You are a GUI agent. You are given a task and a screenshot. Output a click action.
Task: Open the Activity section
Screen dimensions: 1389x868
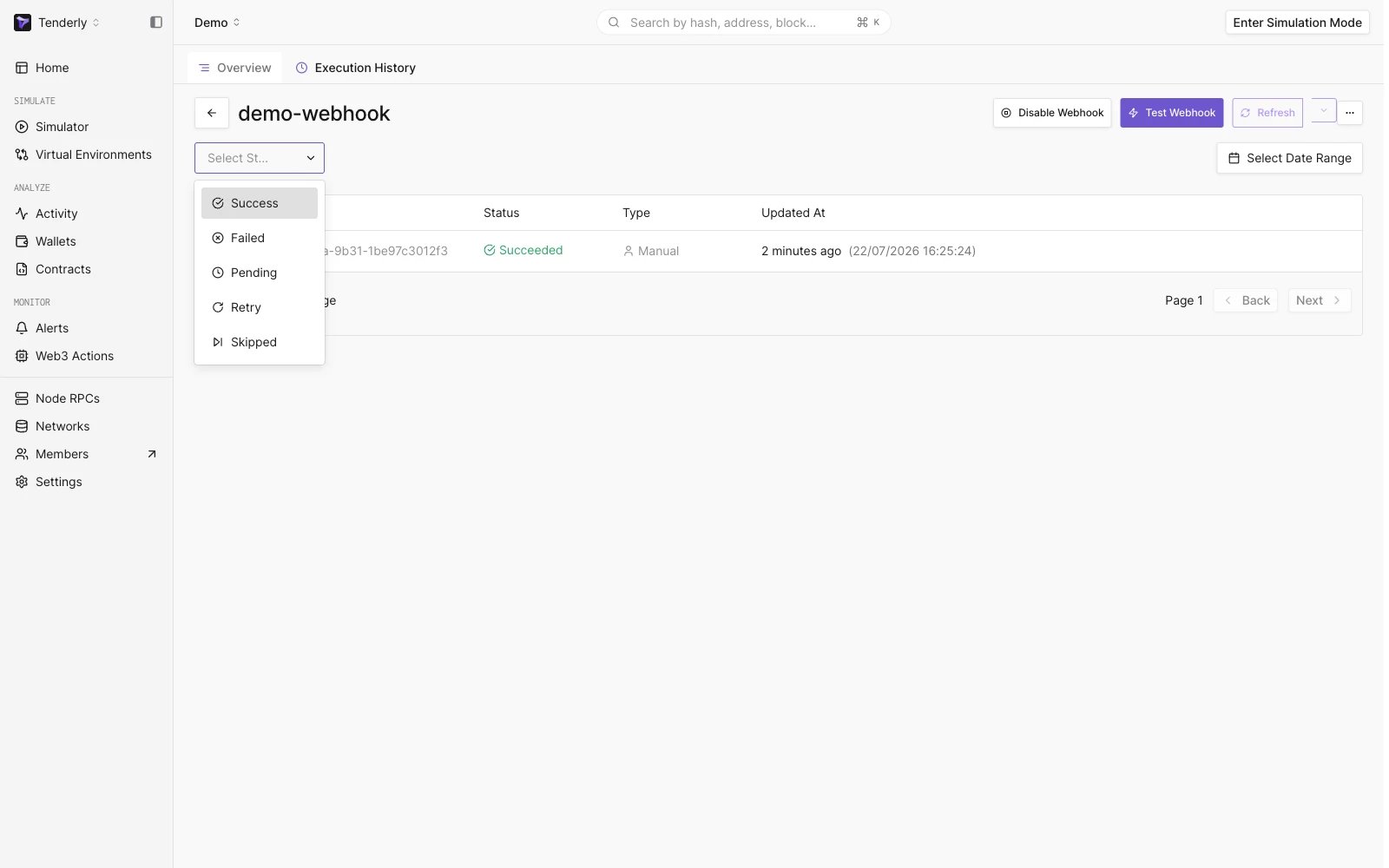point(56,214)
